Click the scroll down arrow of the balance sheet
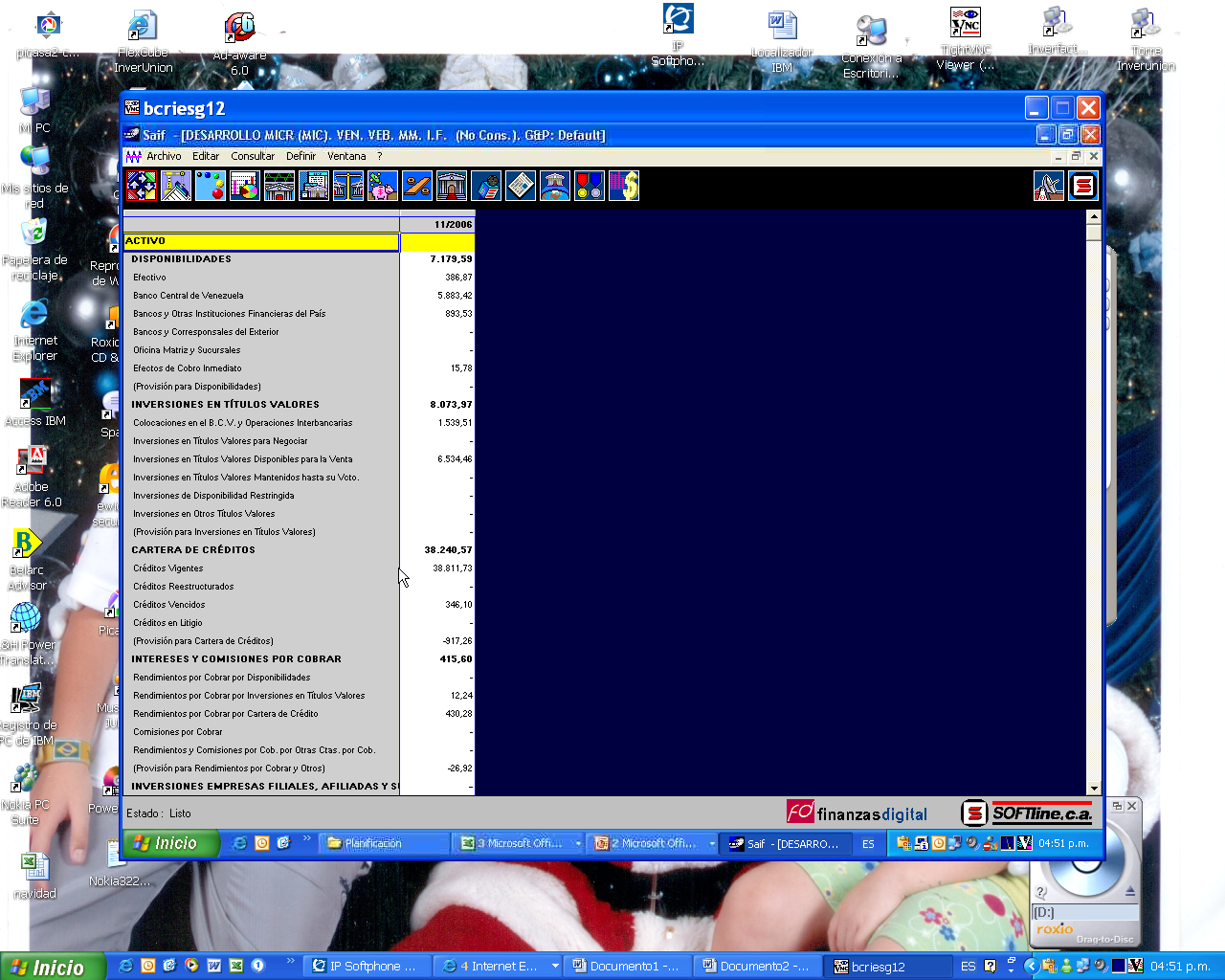The height and width of the screenshot is (980, 1225). point(1094,789)
